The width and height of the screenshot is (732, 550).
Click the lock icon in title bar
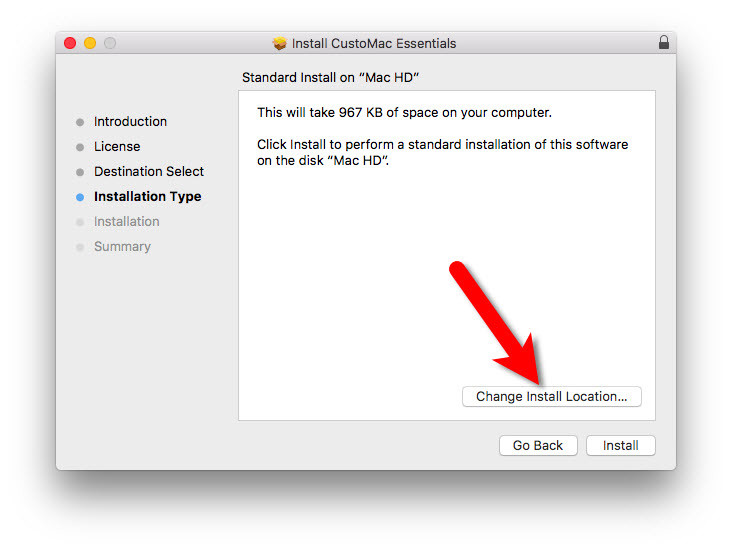click(x=663, y=42)
